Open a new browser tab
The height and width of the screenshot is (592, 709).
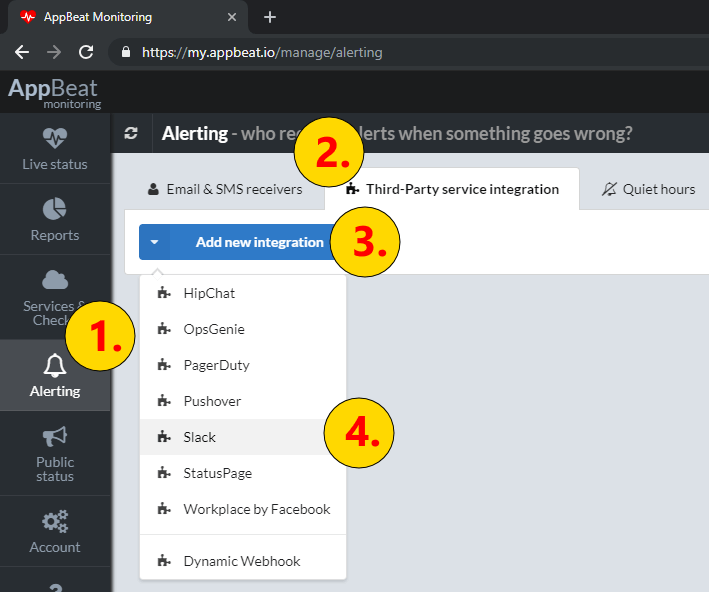coord(270,17)
